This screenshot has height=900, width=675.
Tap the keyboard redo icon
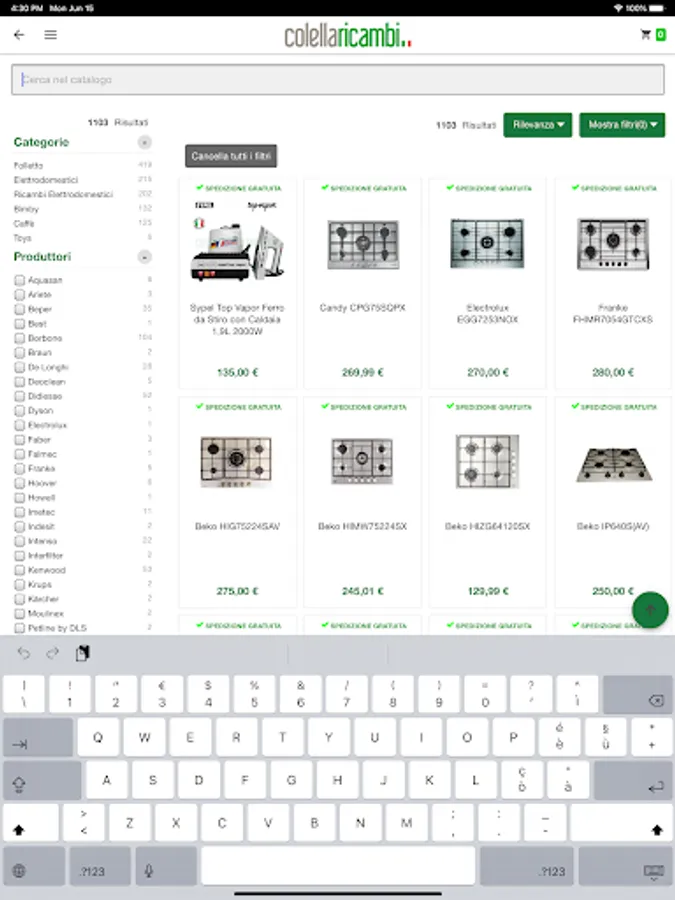tap(53, 653)
